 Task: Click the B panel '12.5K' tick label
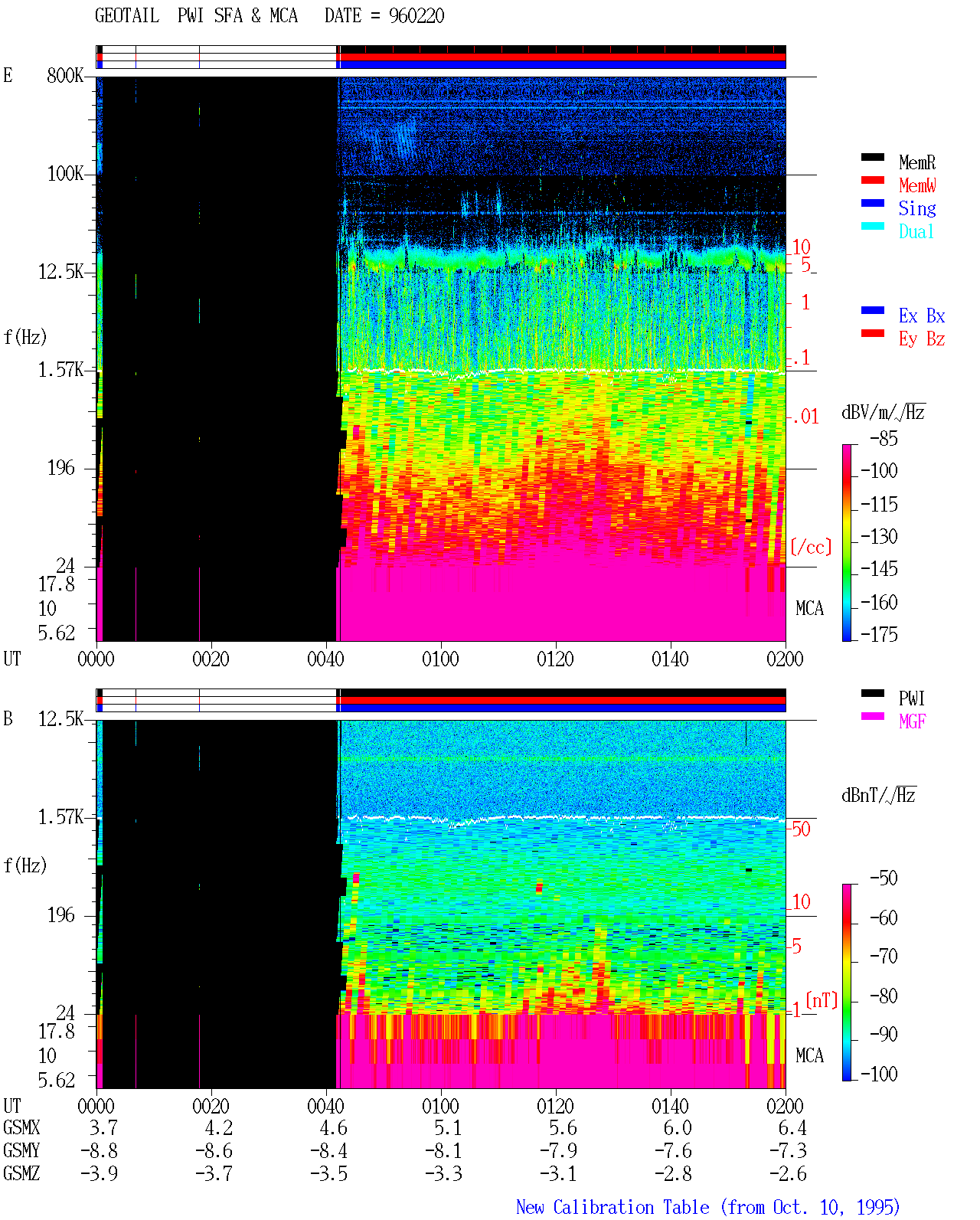pyautogui.click(x=60, y=719)
